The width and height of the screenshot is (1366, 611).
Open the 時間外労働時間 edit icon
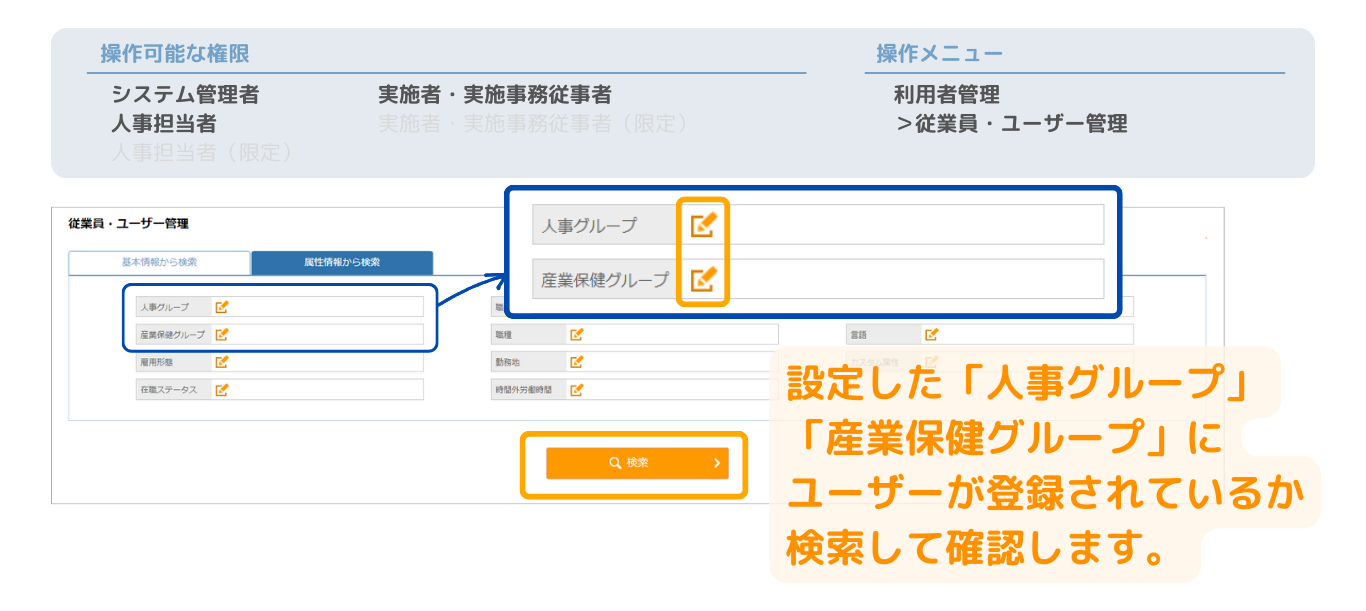coord(576,390)
